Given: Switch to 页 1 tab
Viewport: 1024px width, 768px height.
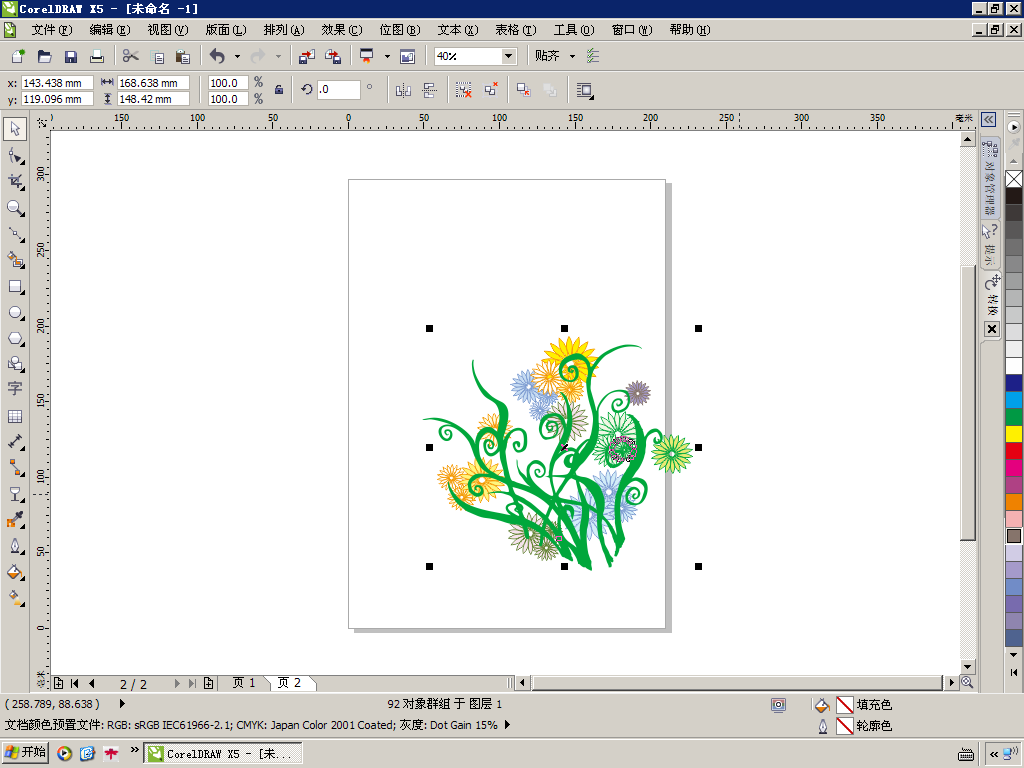Looking at the screenshot, I should [x=244, y=683].
